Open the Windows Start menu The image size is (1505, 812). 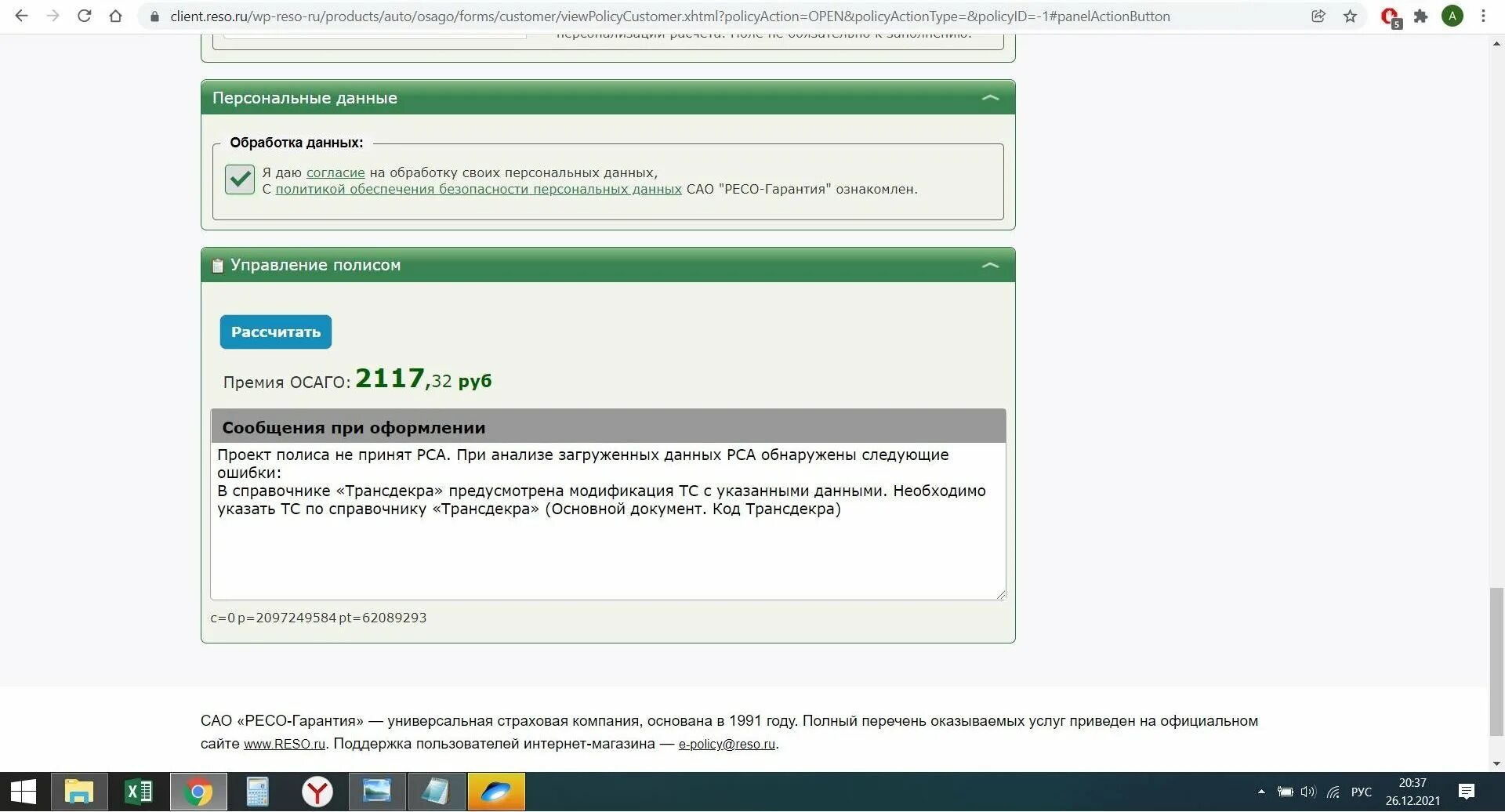click(24, 792)
